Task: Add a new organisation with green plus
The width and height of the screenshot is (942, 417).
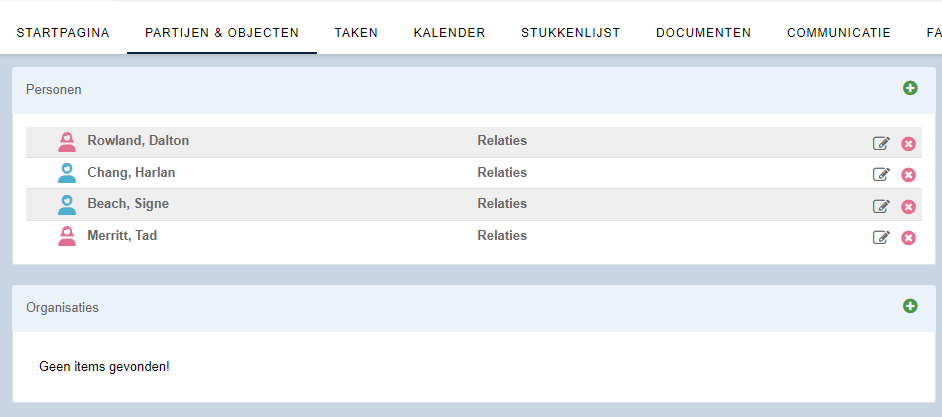Action: pos(910,306)
